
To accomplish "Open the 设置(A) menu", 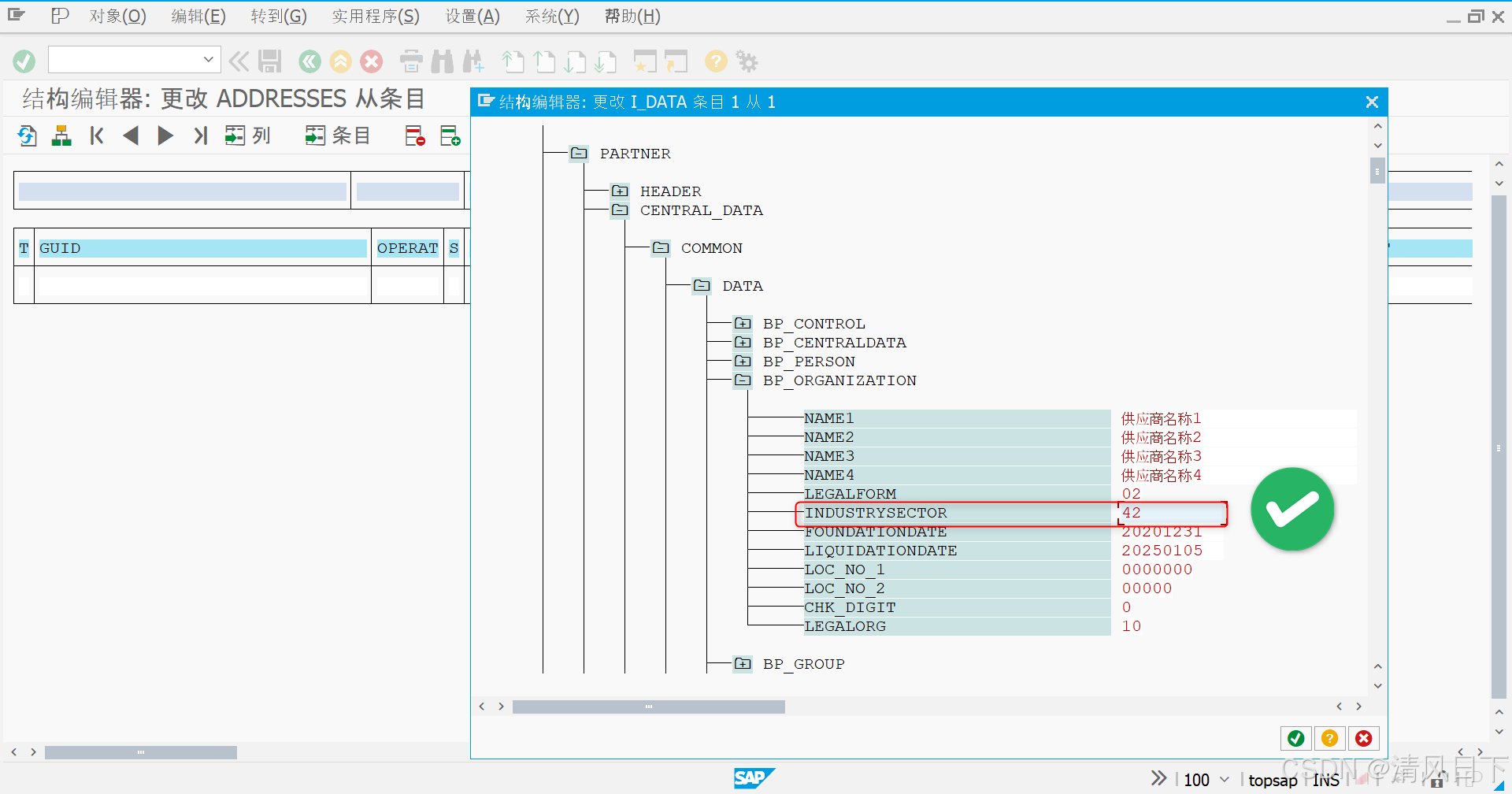I will coord(472,17).
